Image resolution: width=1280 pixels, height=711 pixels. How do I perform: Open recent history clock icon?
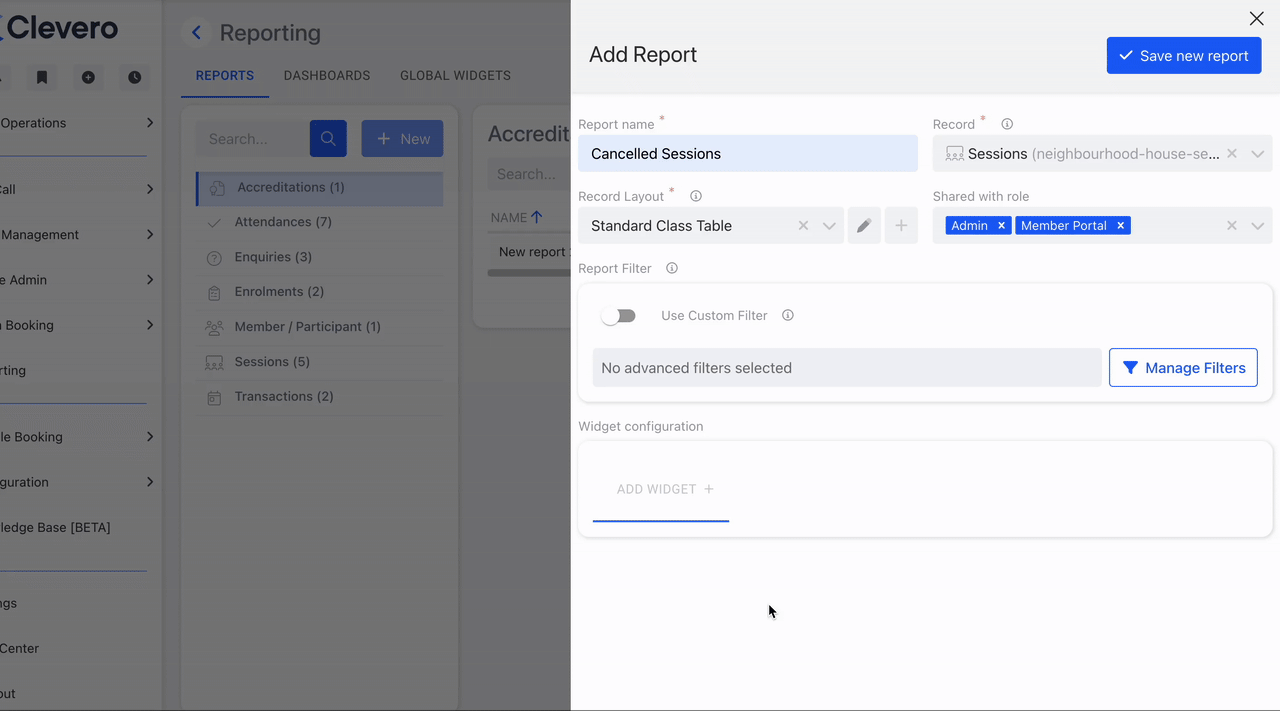click(134, 77)
